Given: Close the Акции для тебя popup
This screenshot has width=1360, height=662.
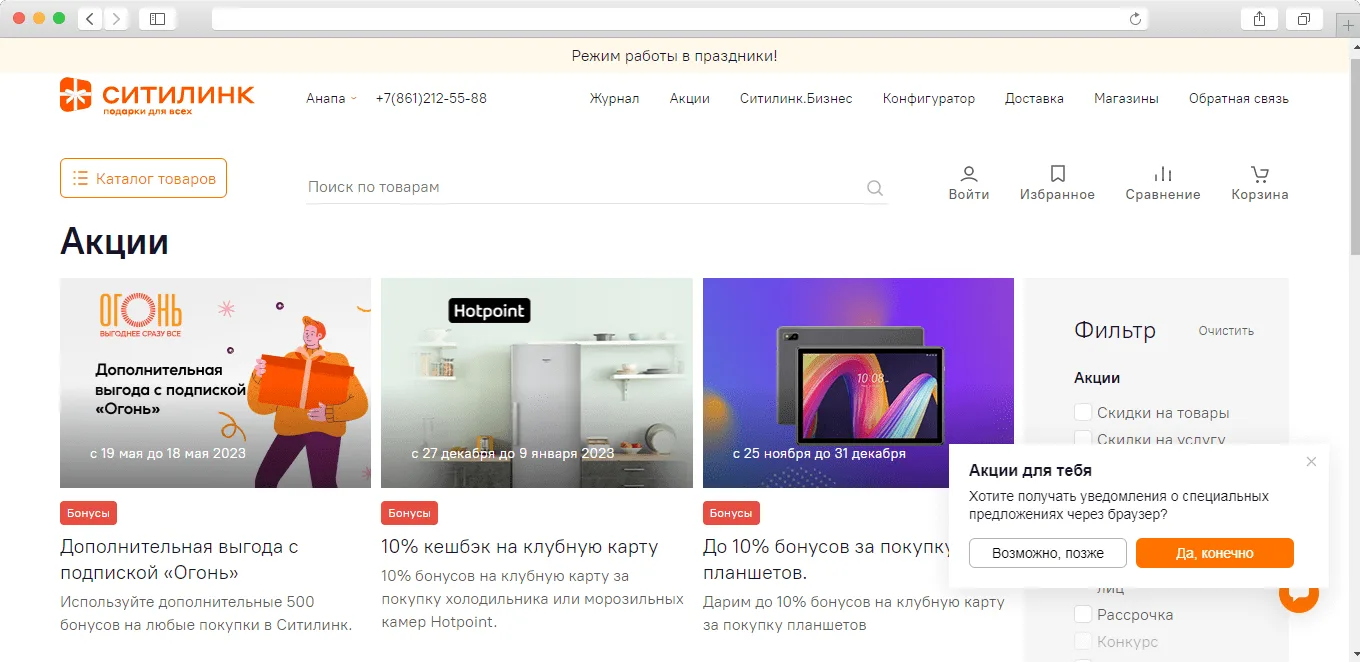Looking at the screenshot, I should coord(1311,462).
